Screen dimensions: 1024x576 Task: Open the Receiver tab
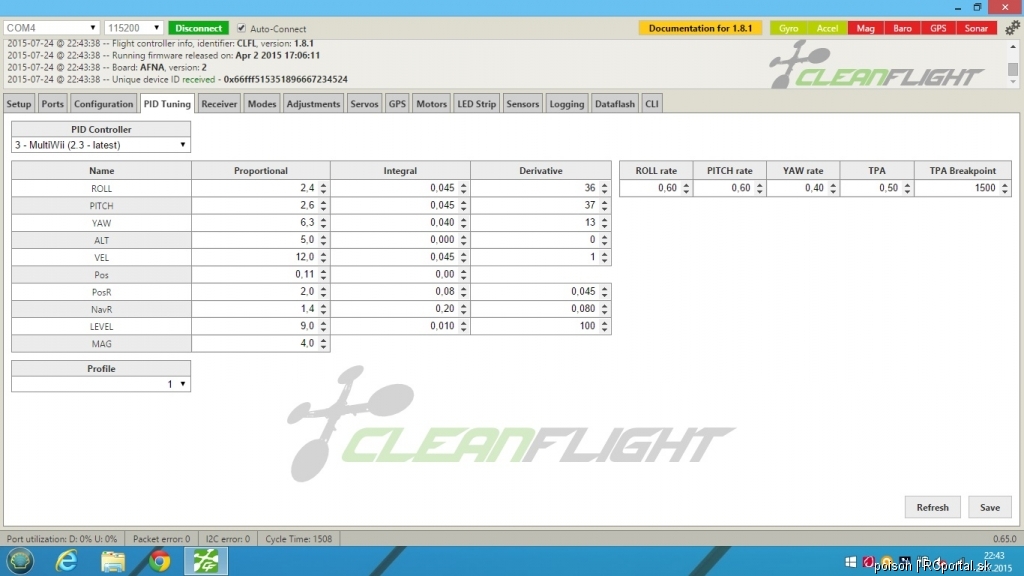(x=219, y=104)
